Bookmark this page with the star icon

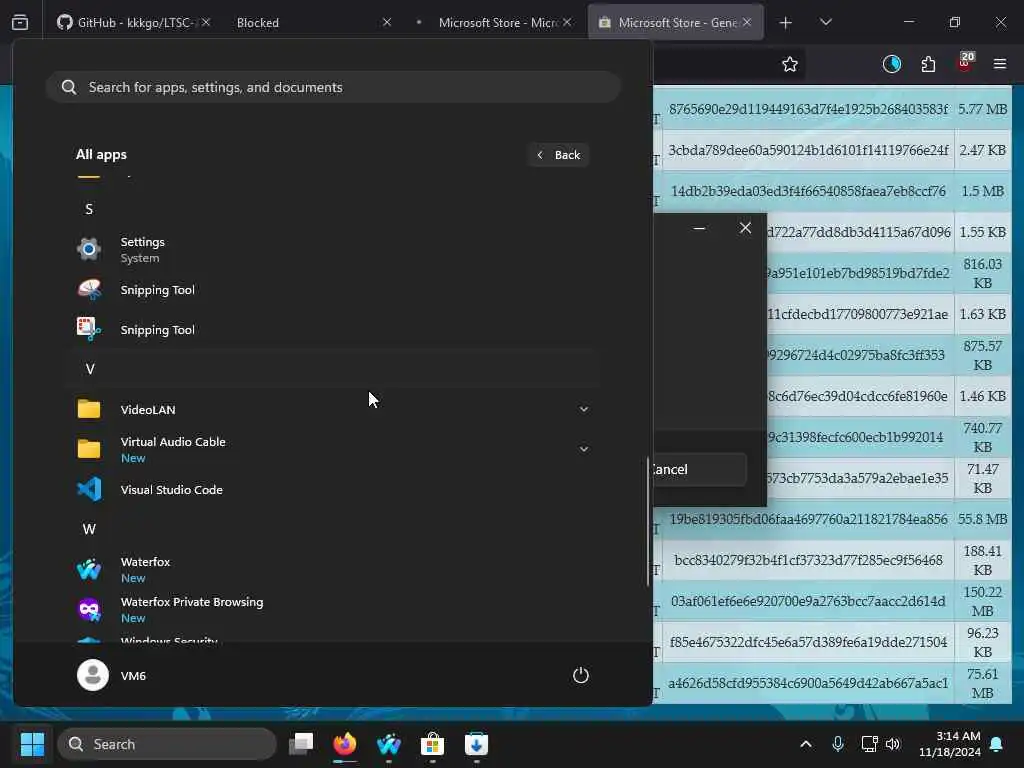[x=790, y=64]
